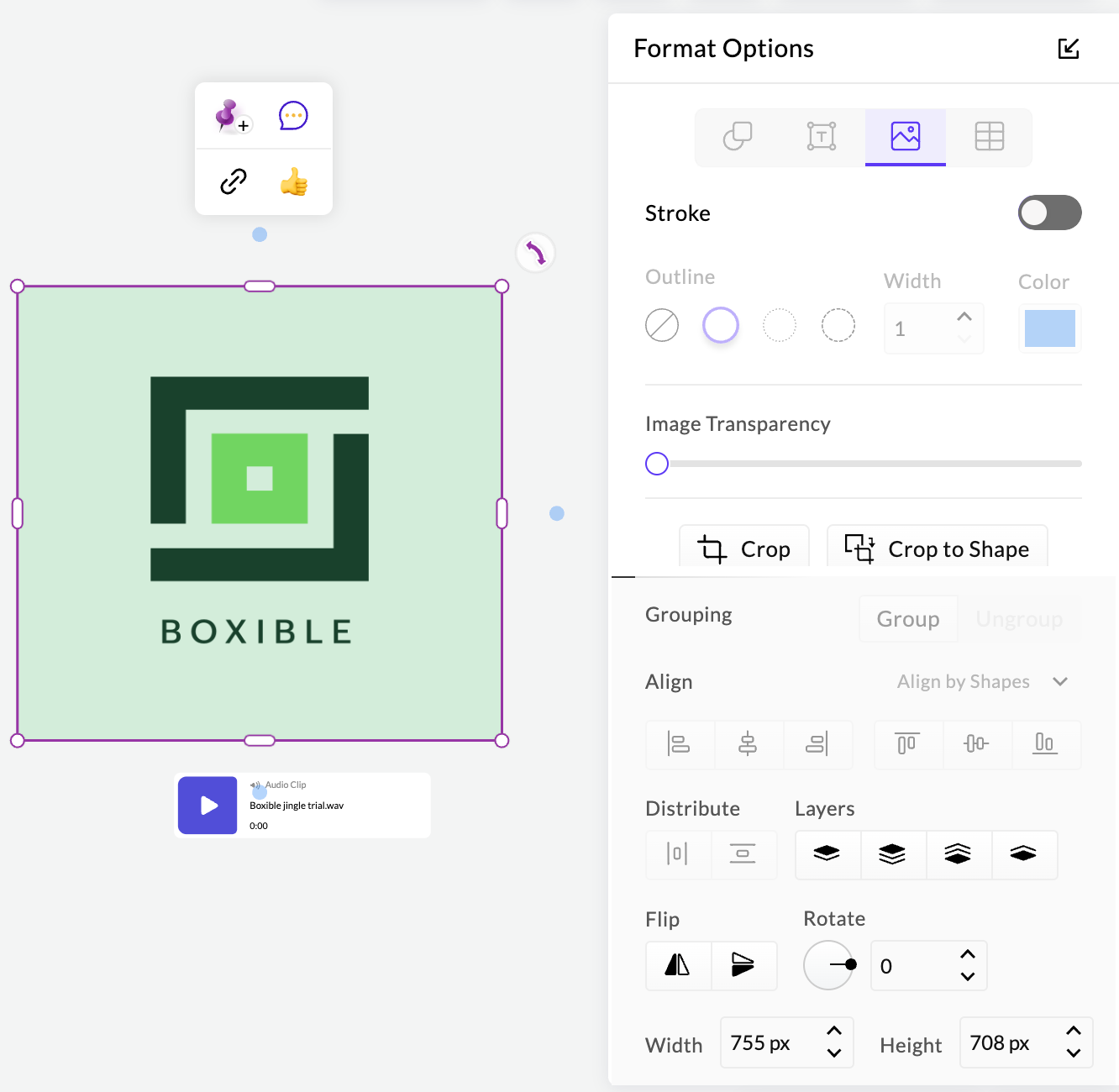Select the no outline option
This screenshot has width=1119, height=1092.
tap(662, 325)
